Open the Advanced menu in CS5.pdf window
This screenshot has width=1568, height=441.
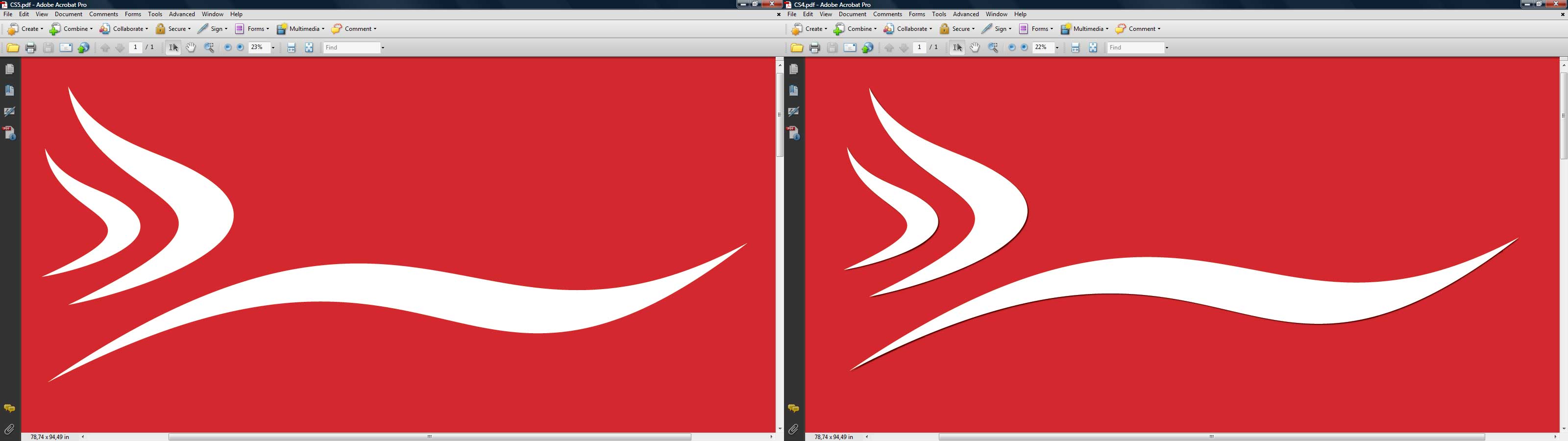click(x=182, y=14)
